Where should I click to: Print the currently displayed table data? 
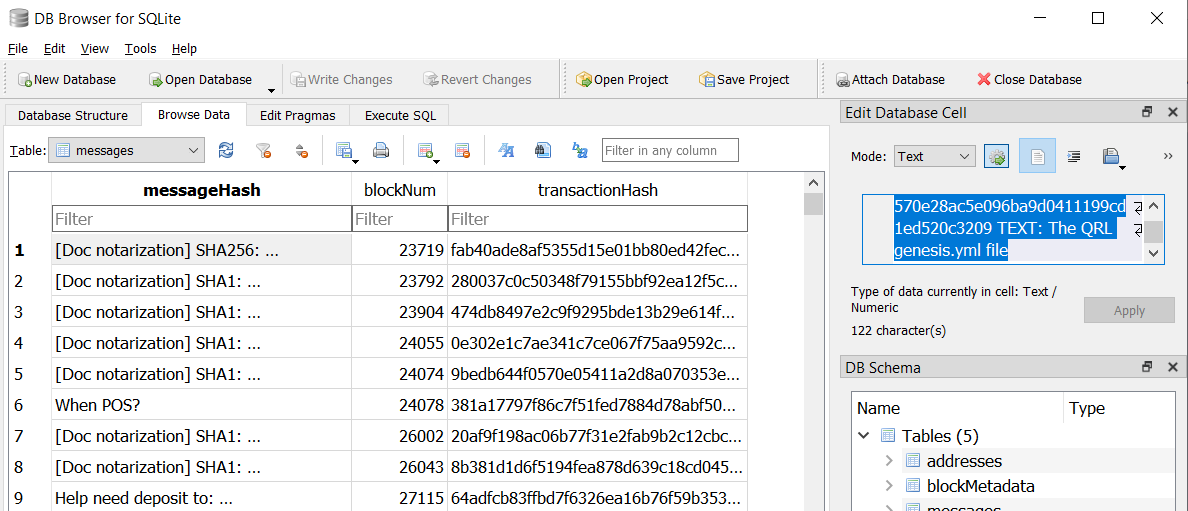381,150
